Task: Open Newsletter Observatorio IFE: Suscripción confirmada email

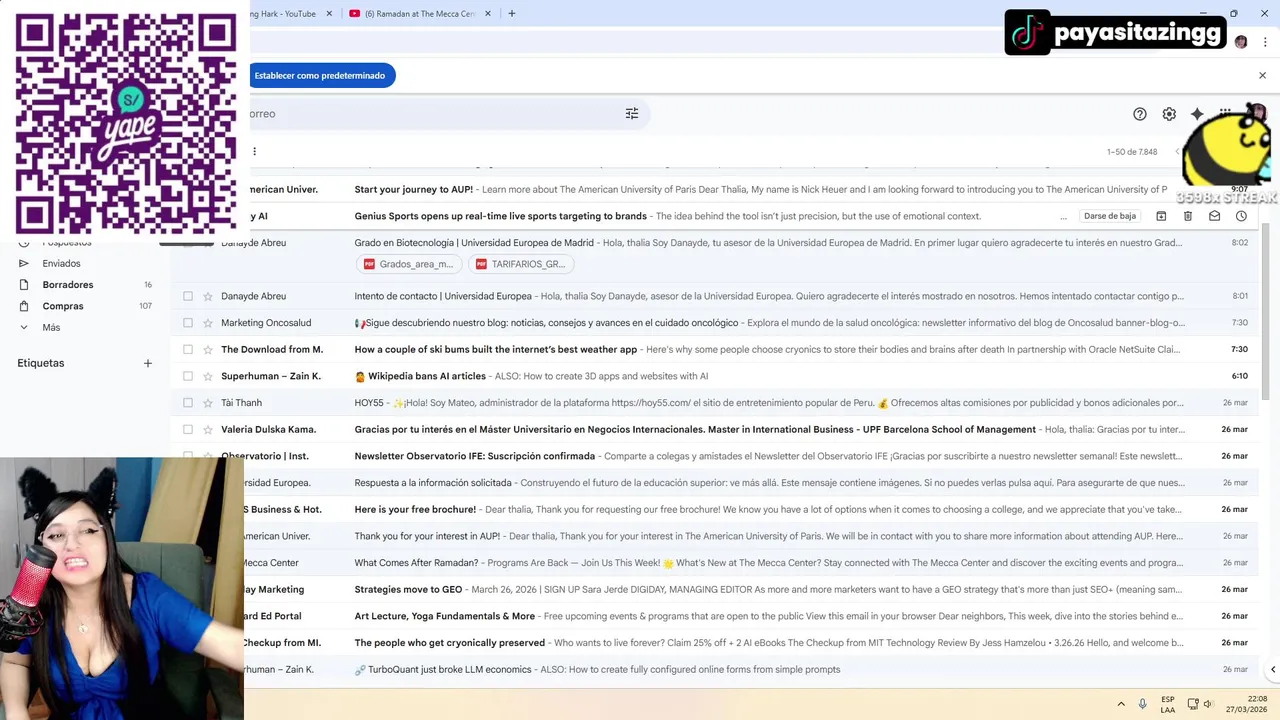Action: tap(475, 456)
